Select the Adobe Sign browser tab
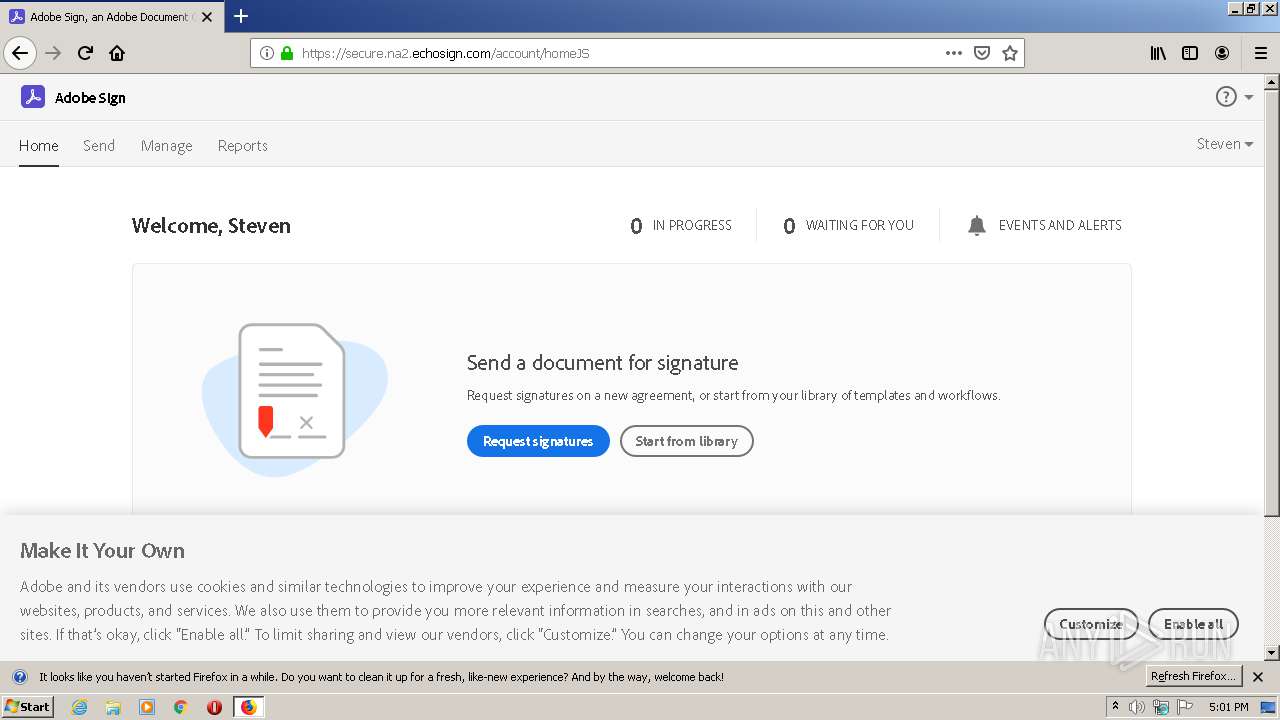This screenshot has height=720, width=1280. pyautogui.click(x=112, y=17)
